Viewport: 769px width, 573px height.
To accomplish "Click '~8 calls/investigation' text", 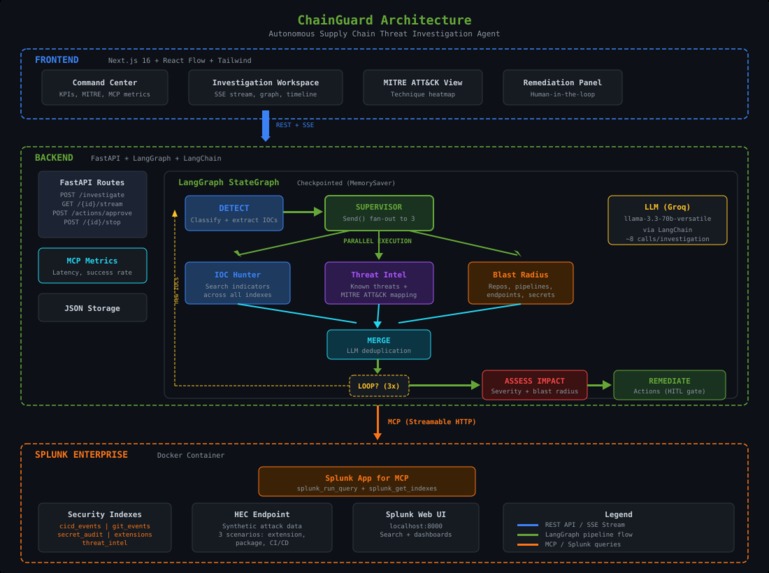I will coord(667,239).
